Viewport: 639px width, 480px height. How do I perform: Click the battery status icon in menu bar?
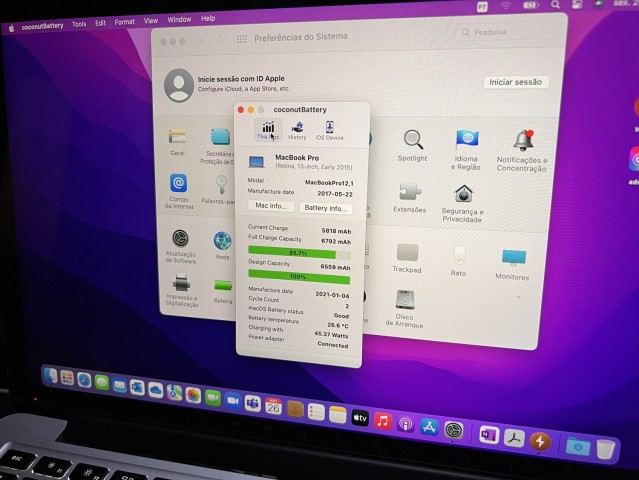click(531, 5)
